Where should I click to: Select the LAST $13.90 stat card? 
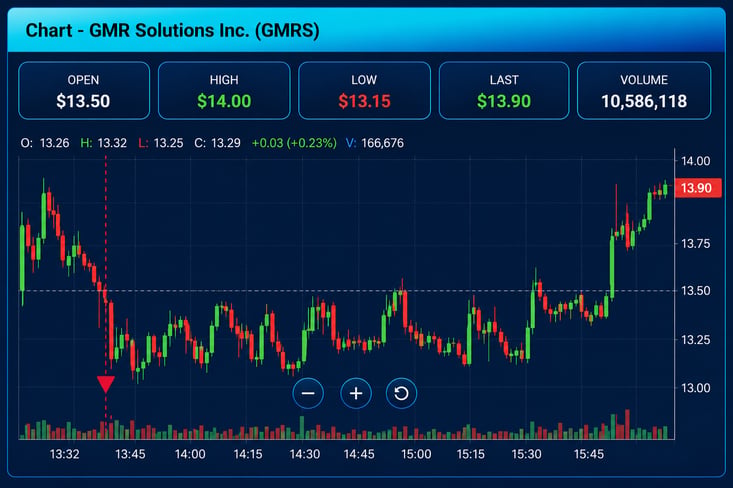pyautogui.click(x=504, y=91)
